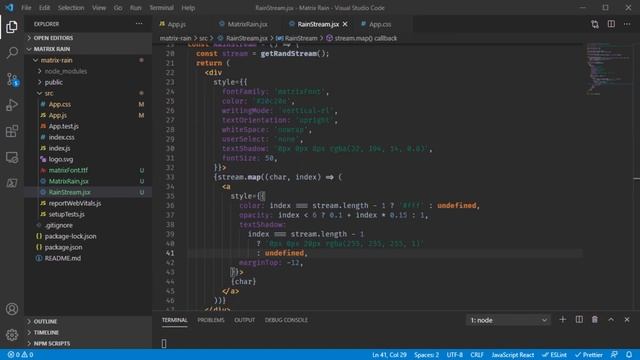640x360 pixels.
Task: Split the terminal panel
Action: coord(579,320)
